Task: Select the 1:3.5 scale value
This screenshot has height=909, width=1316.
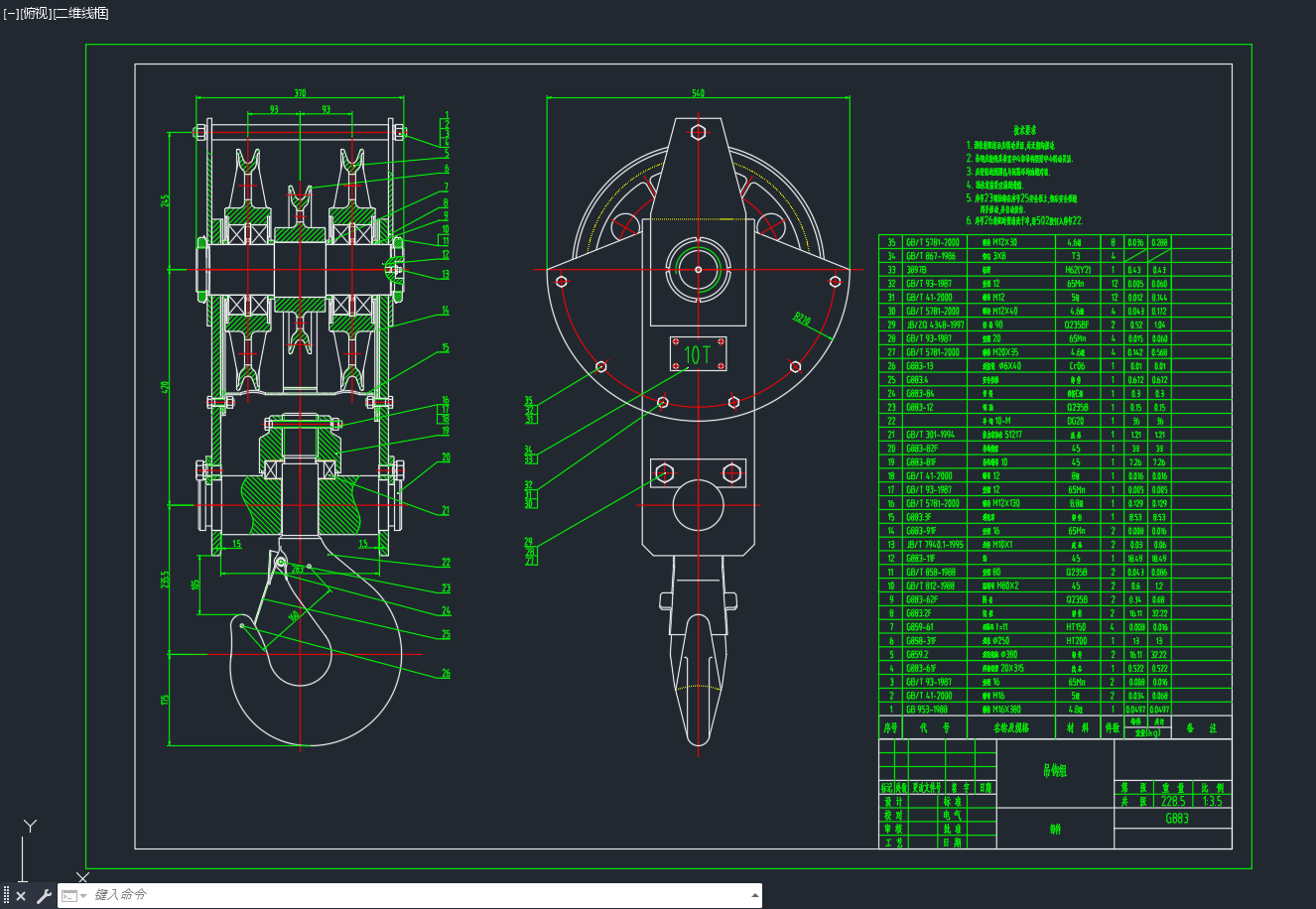Action: click(1212, 801)
